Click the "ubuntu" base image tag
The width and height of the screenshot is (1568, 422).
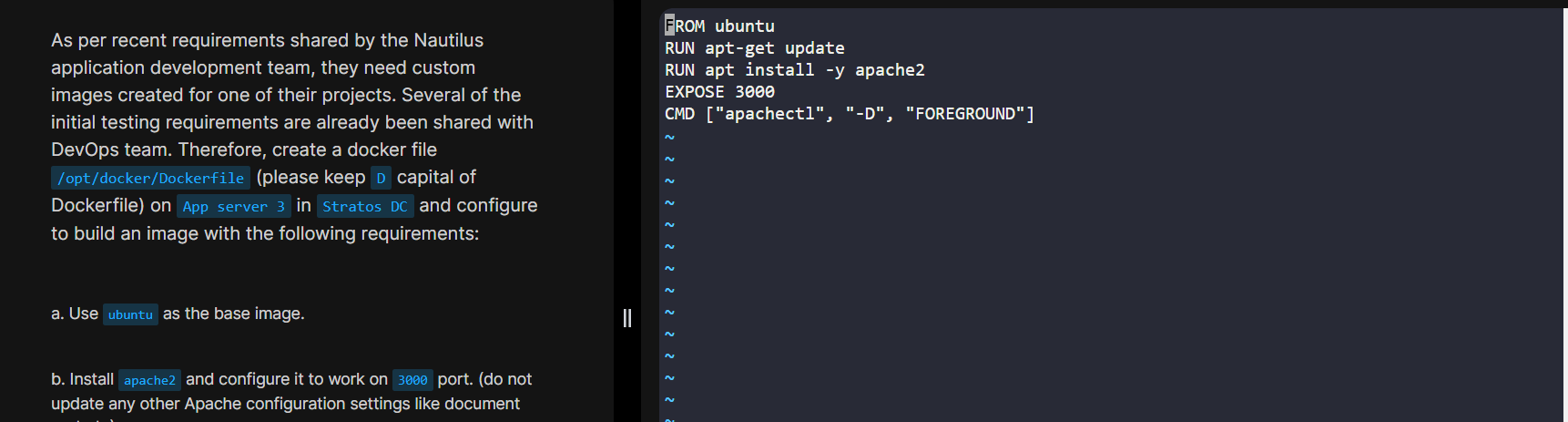click(130, 314)
